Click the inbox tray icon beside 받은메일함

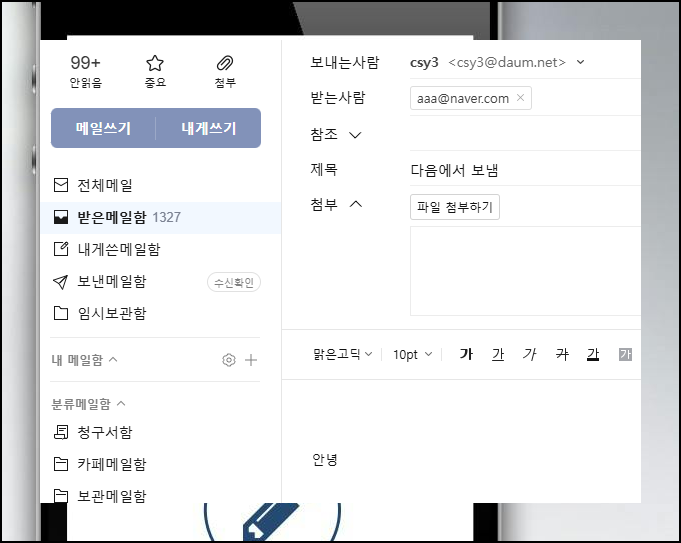tap(61, 217)
